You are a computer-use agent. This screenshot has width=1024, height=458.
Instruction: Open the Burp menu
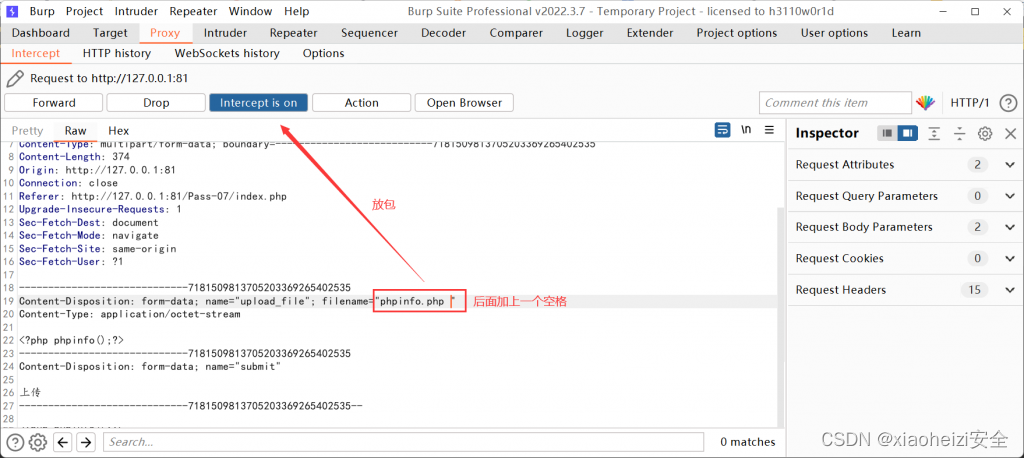pyautogui.click(x=42, y=11)
